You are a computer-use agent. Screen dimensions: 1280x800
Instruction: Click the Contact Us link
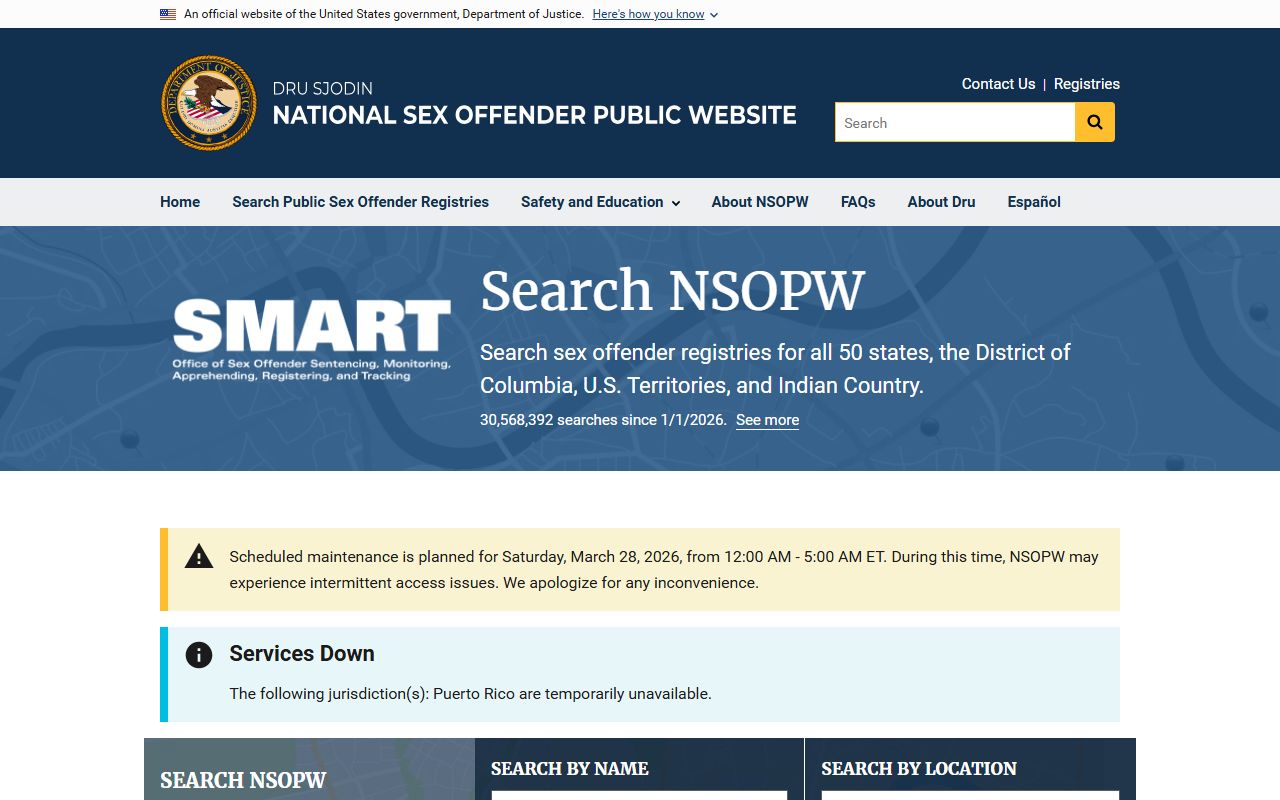coord(998,84)
